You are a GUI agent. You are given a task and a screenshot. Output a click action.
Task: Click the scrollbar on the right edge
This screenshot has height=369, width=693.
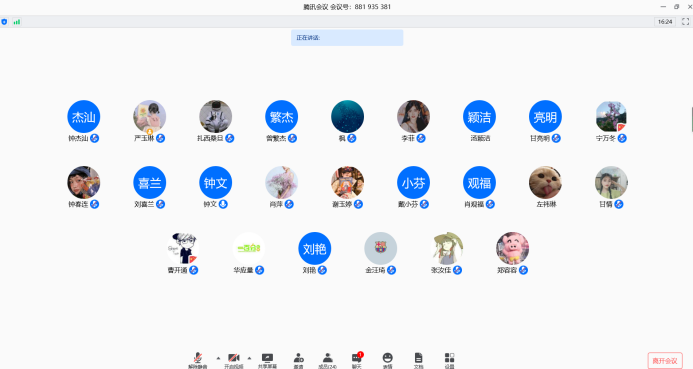[x=692, y=119]
